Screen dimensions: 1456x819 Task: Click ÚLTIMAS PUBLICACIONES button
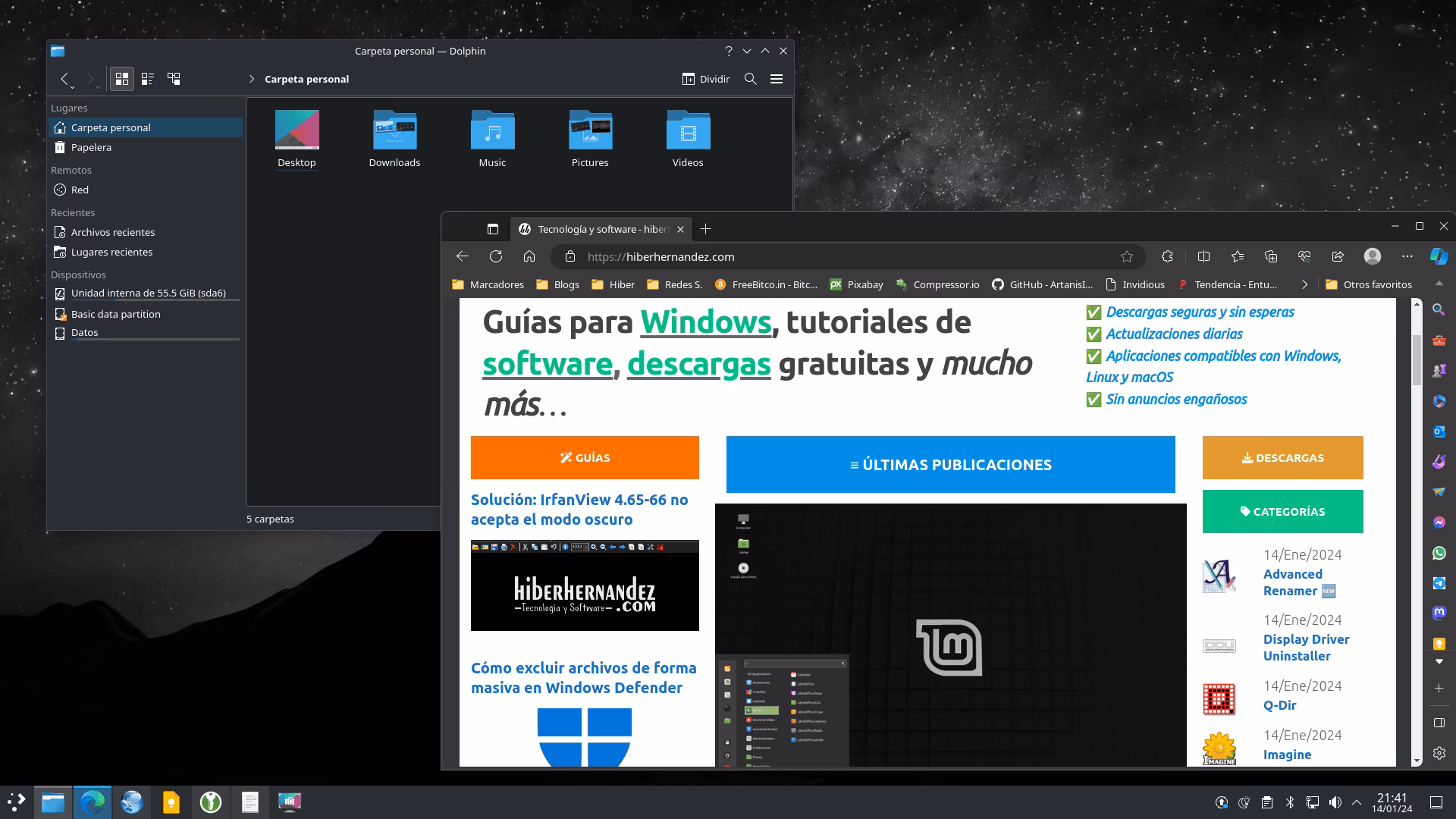(x=951, y=465)
